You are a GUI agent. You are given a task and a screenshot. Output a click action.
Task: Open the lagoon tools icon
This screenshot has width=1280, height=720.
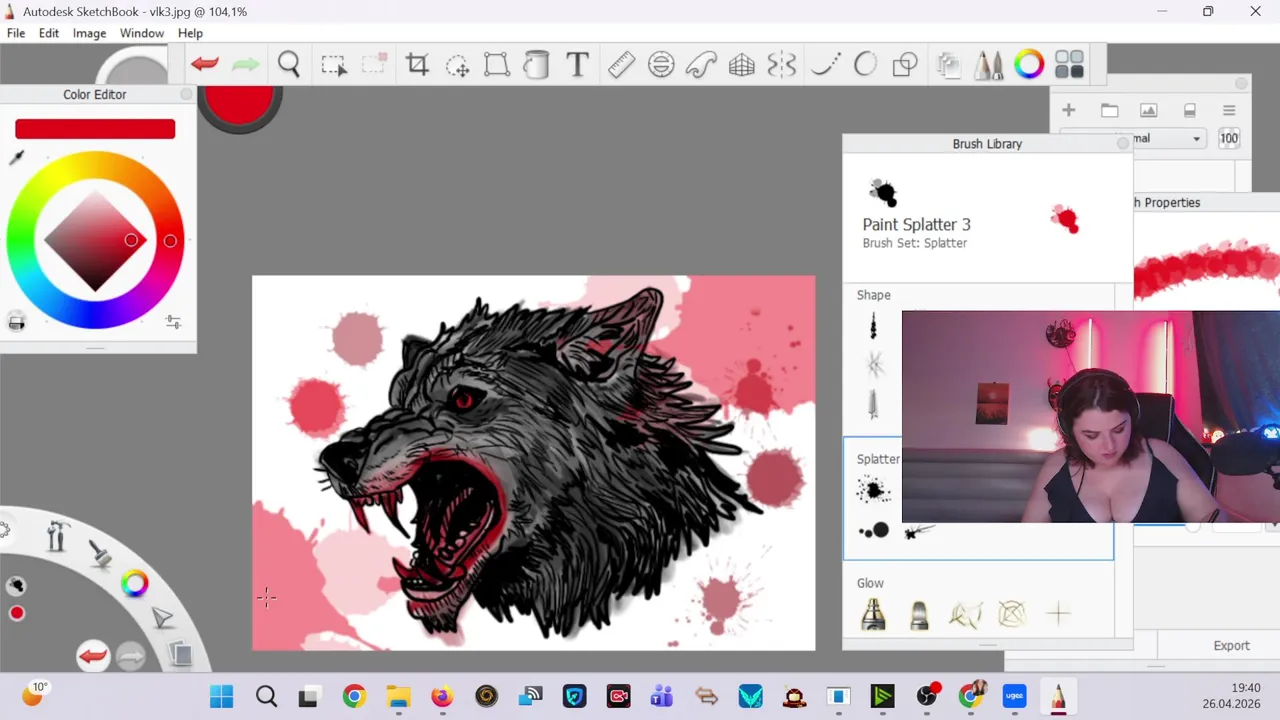(x=57, y=537)
